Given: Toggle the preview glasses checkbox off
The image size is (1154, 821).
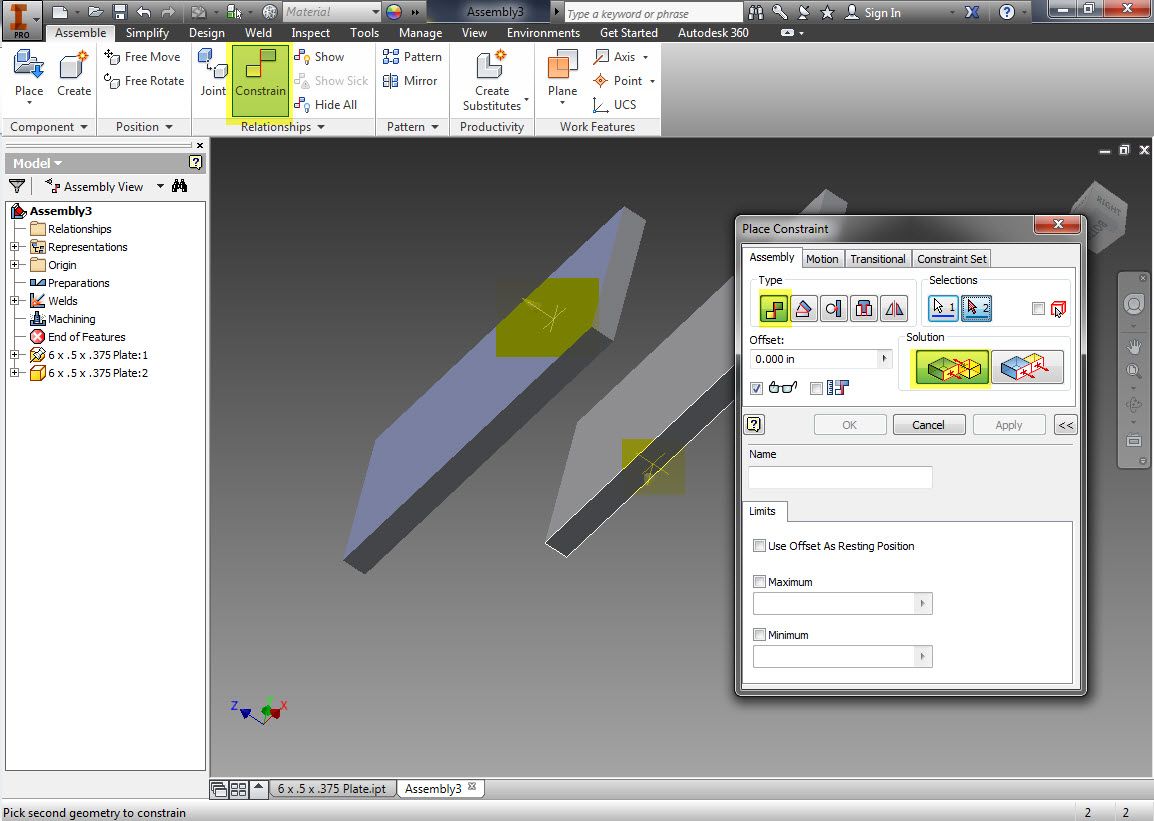Looking at the screenshot, I should (x=757, y=388).
